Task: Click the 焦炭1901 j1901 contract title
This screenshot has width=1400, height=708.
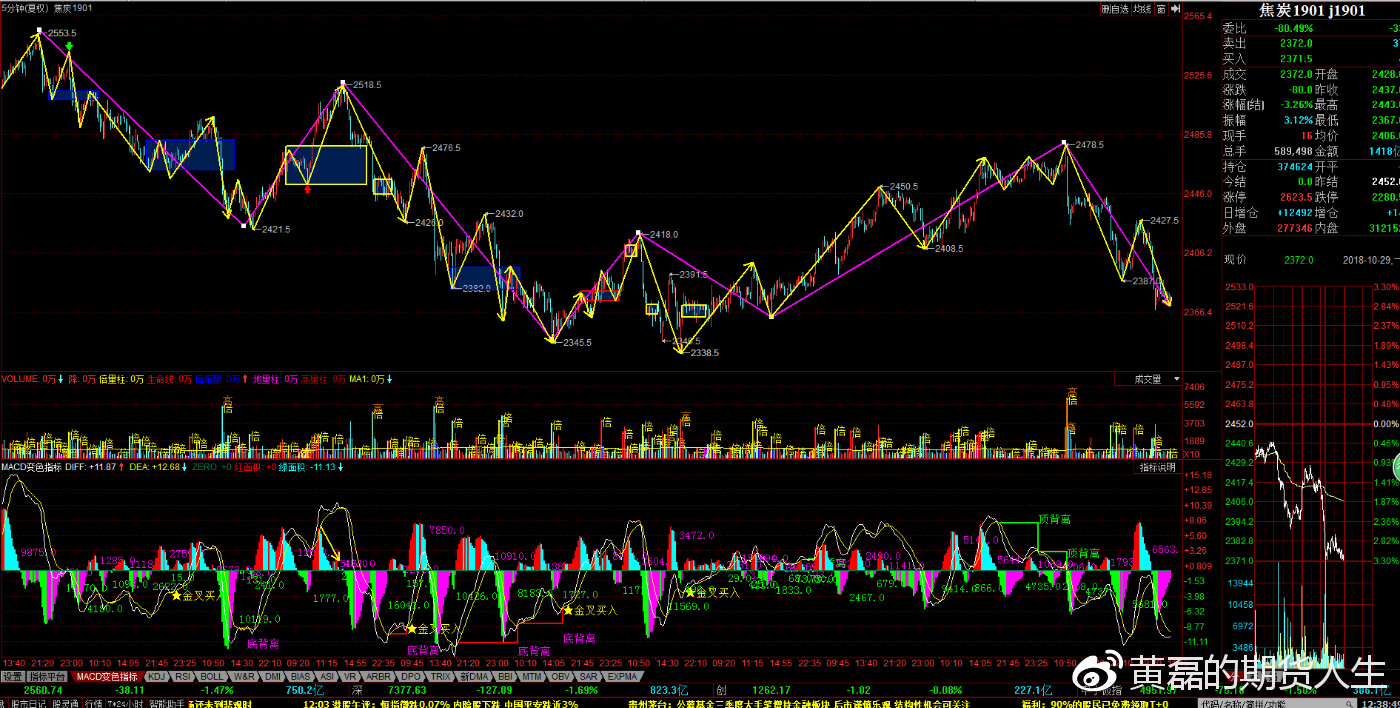Action: 1312,11
